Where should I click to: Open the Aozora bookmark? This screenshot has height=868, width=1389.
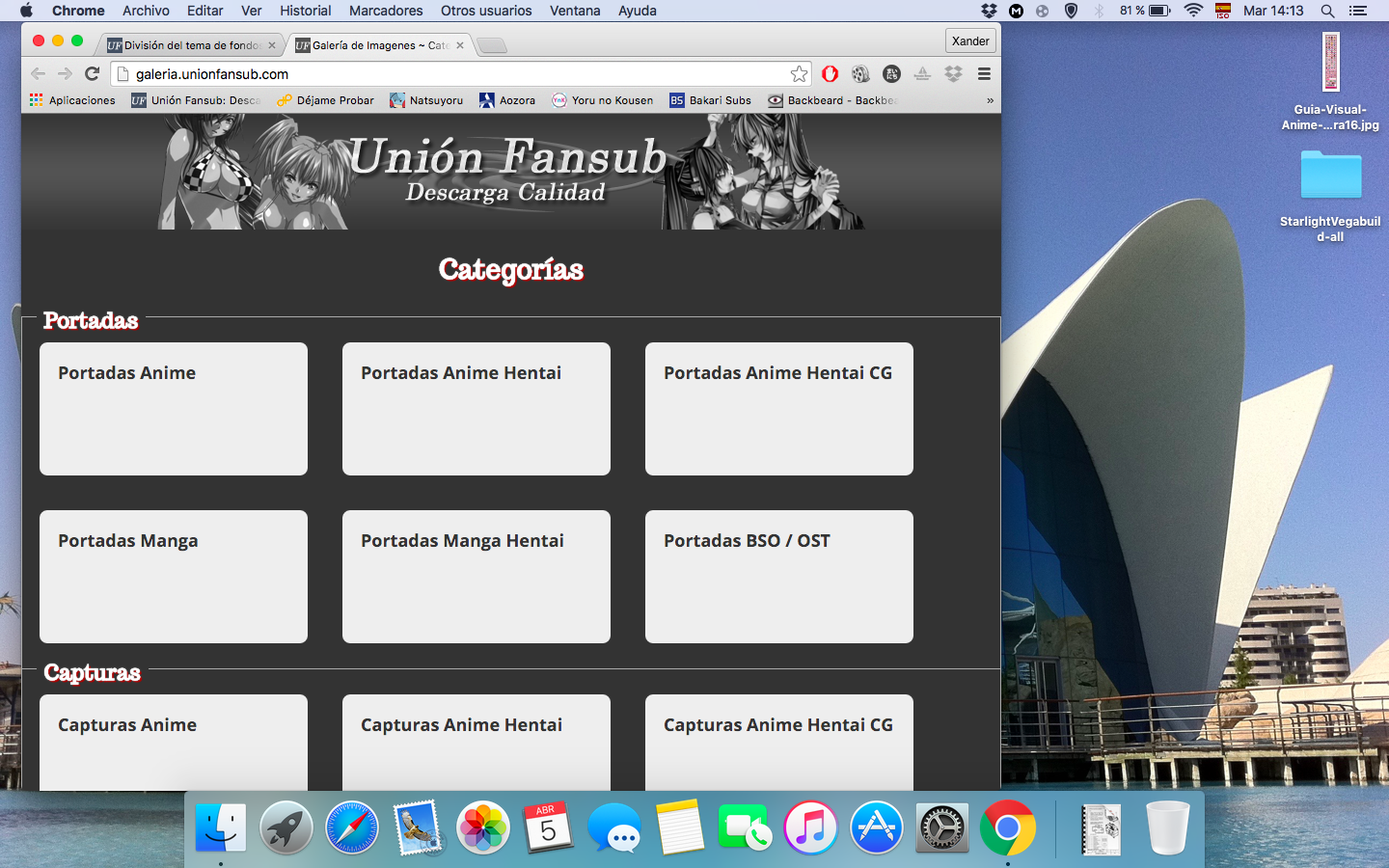pos(507,100)
